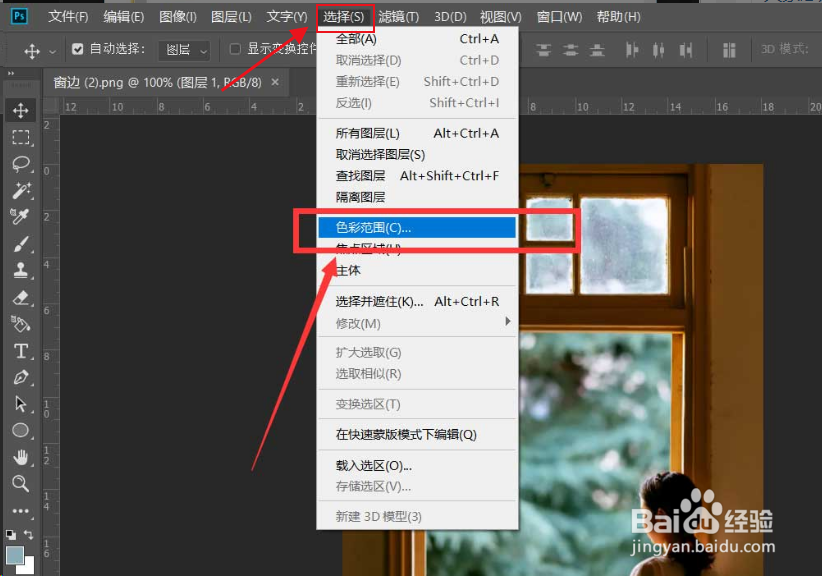Screen dimensions: 822x576
Task: Select the Zoom tool
Action: (20, 483)
